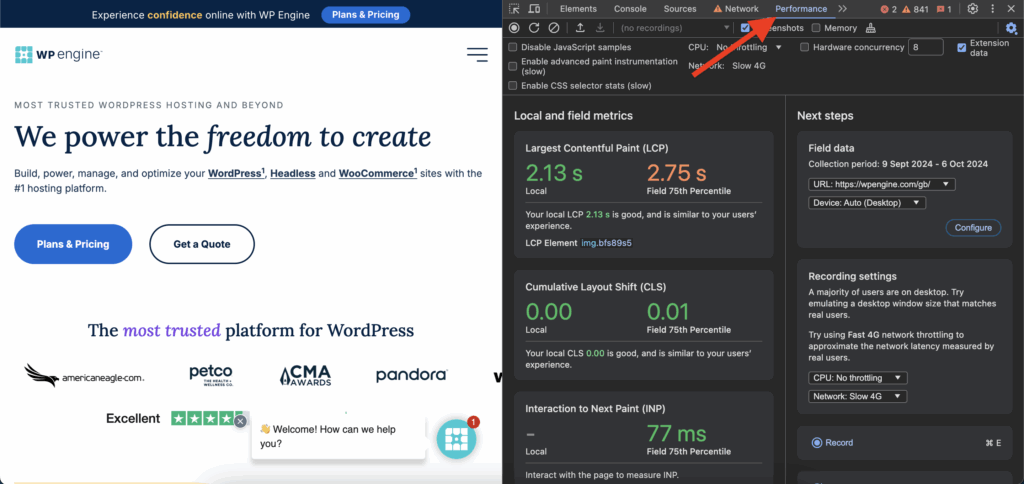Viewport: 1024px width, 484px height.
Task: Follow the Headless link
Action: point(293,174)
